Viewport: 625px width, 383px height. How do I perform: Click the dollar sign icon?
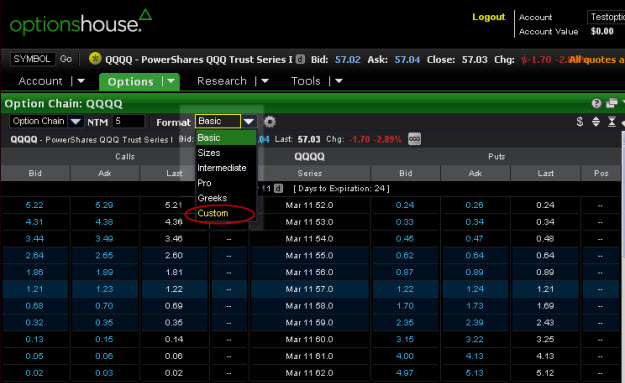click(x=580, y=122)
